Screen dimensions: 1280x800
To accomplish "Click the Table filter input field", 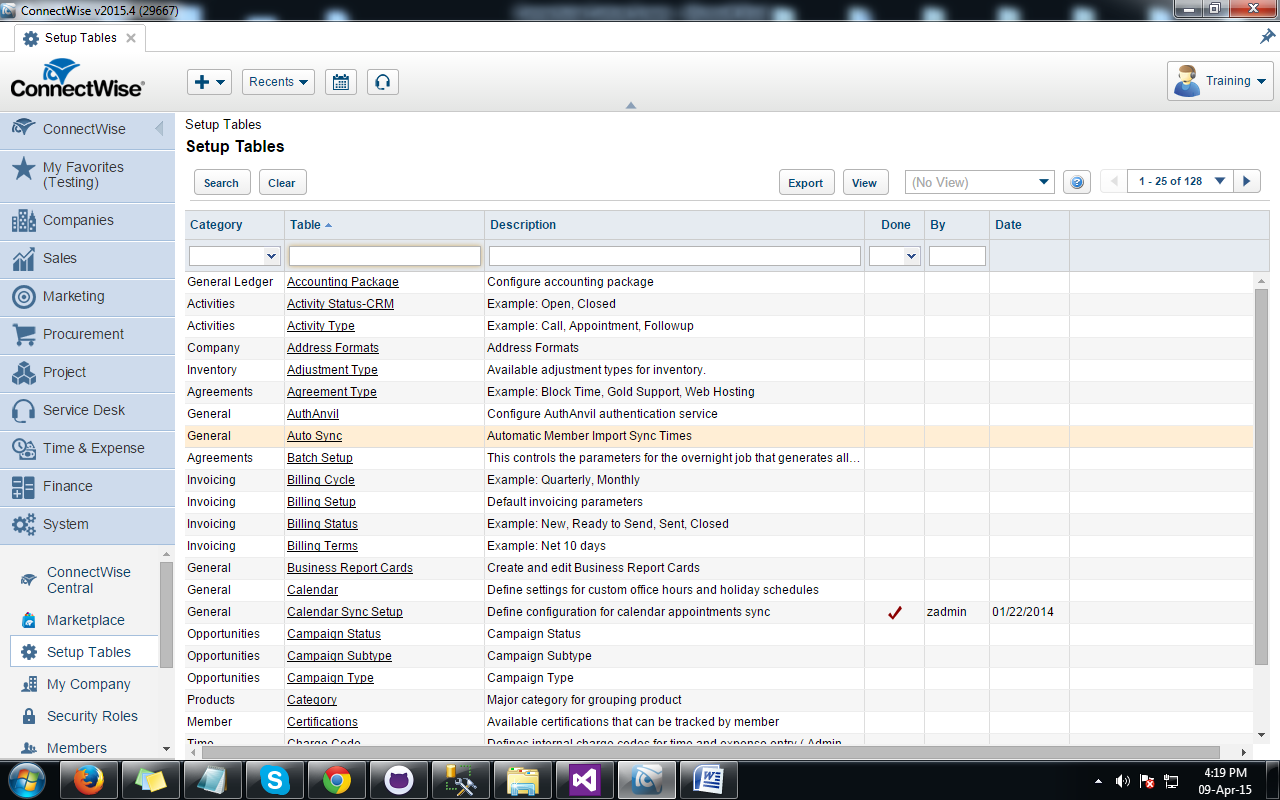I will (x=385, y=256).
